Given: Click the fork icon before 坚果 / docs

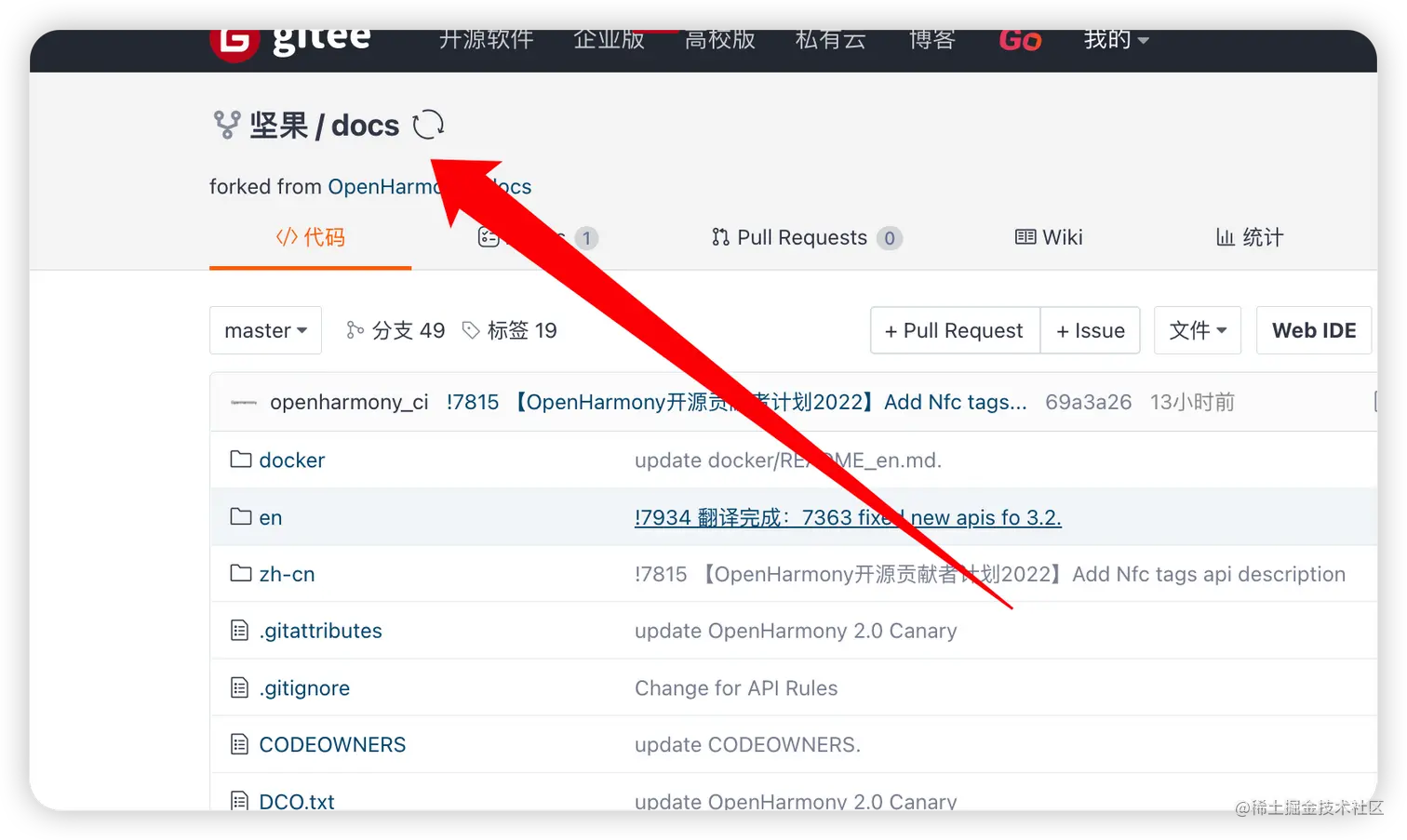Looking at the screenshot, I should point(226,125).
